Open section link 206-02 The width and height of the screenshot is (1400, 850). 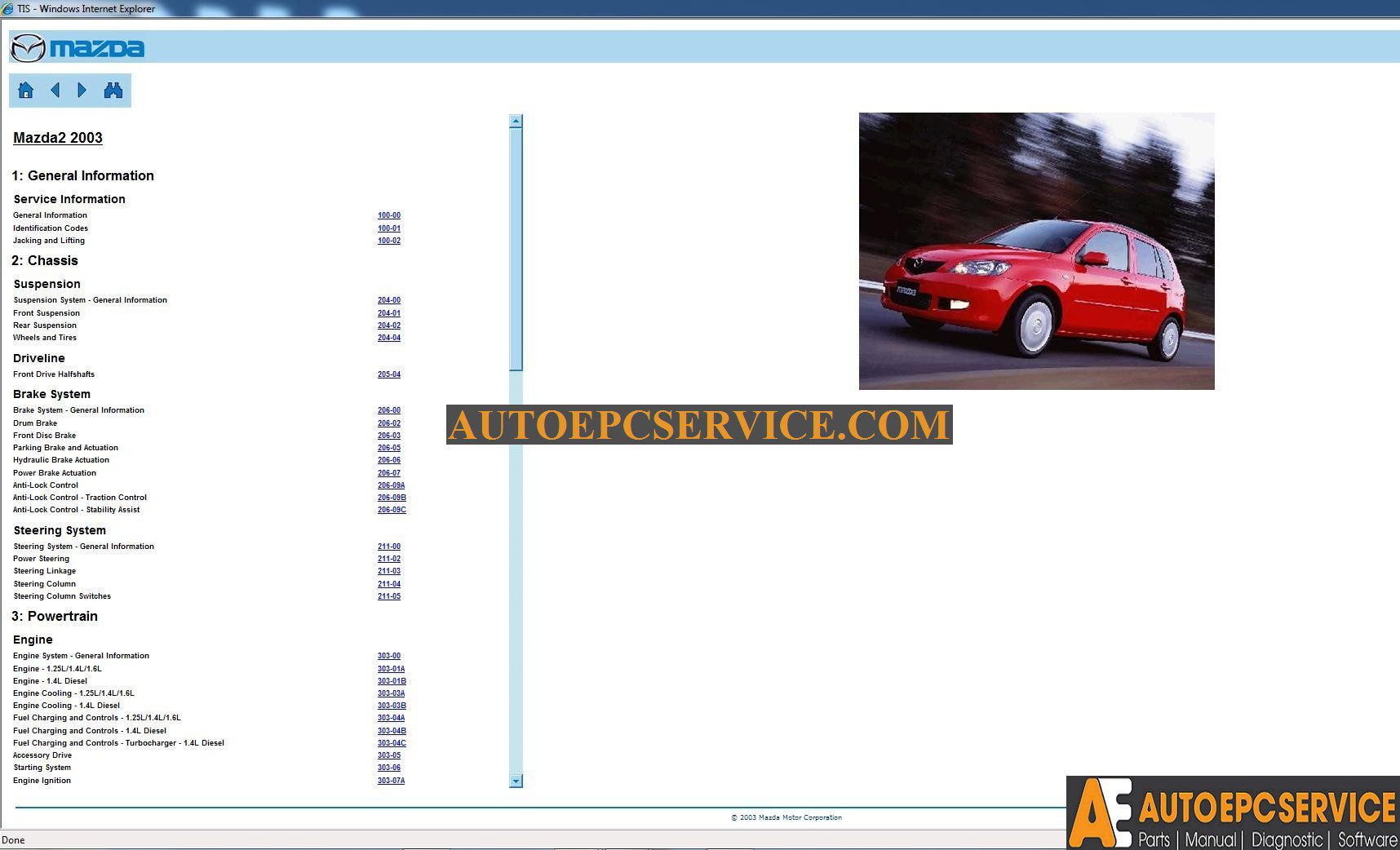(389, 423)
